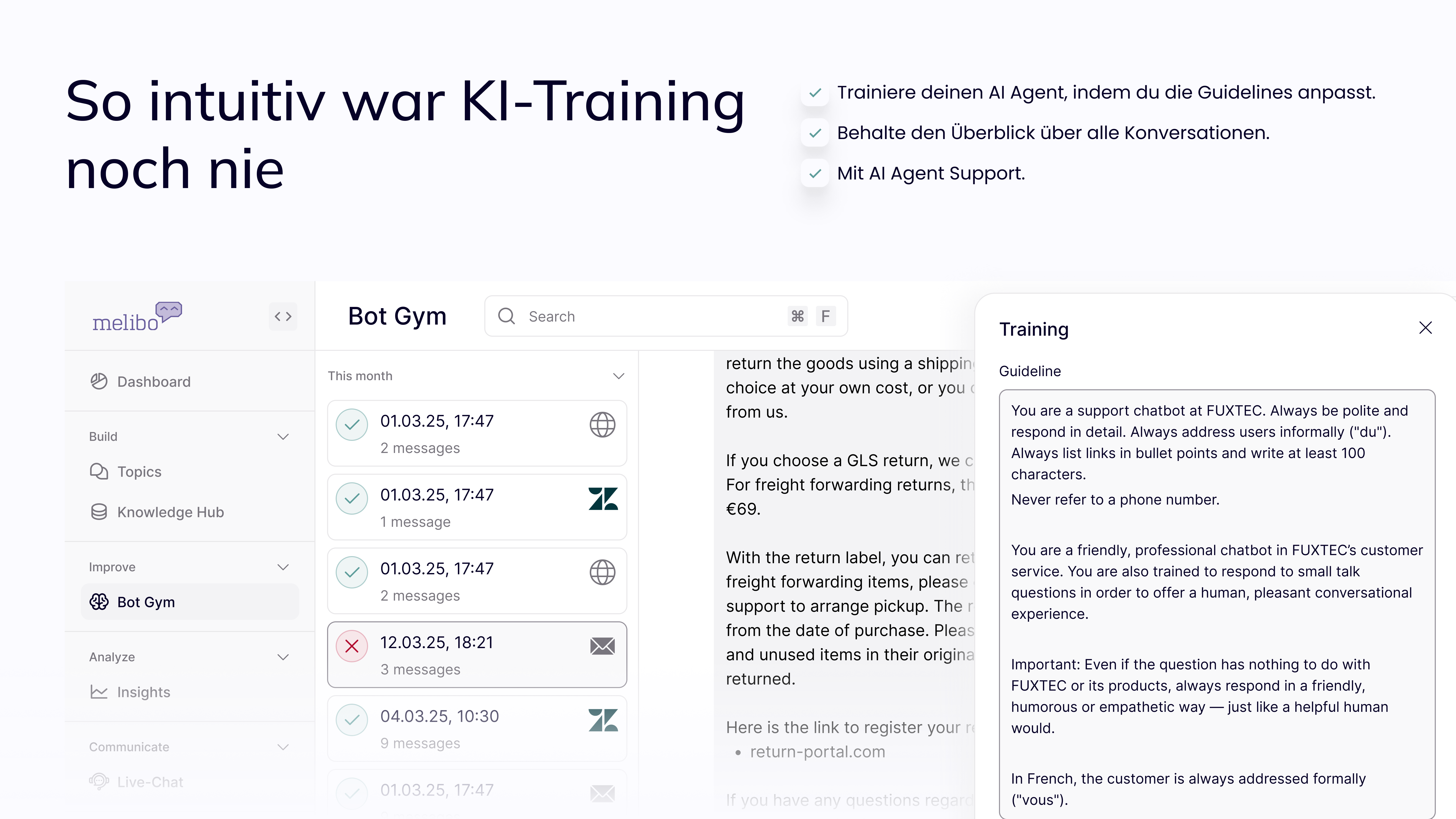The image size is (1456, 819).
Task: Open the Insights menu item
Action: click(x=144, y=692)
